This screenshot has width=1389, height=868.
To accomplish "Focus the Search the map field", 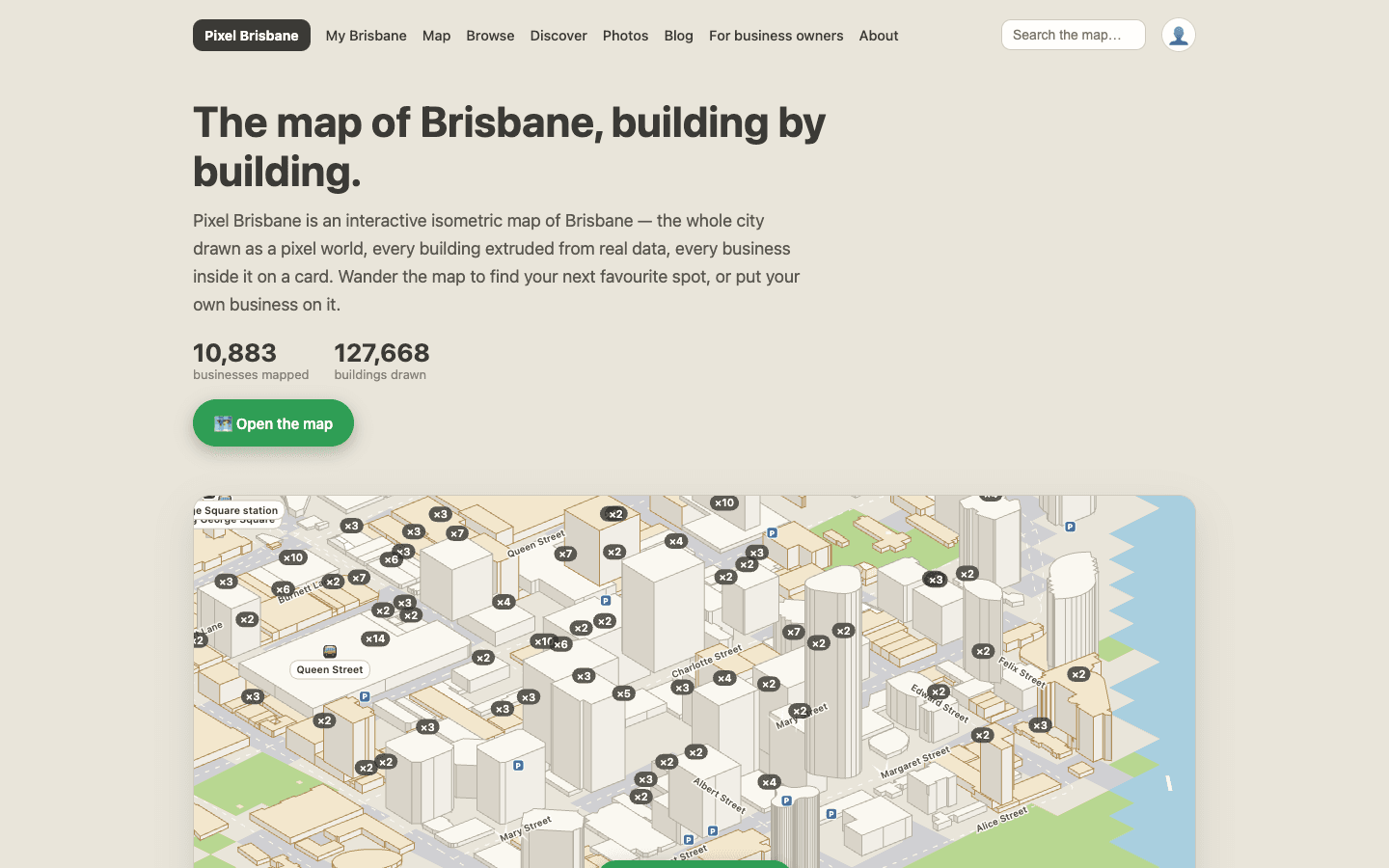I will click(1073, 35).
